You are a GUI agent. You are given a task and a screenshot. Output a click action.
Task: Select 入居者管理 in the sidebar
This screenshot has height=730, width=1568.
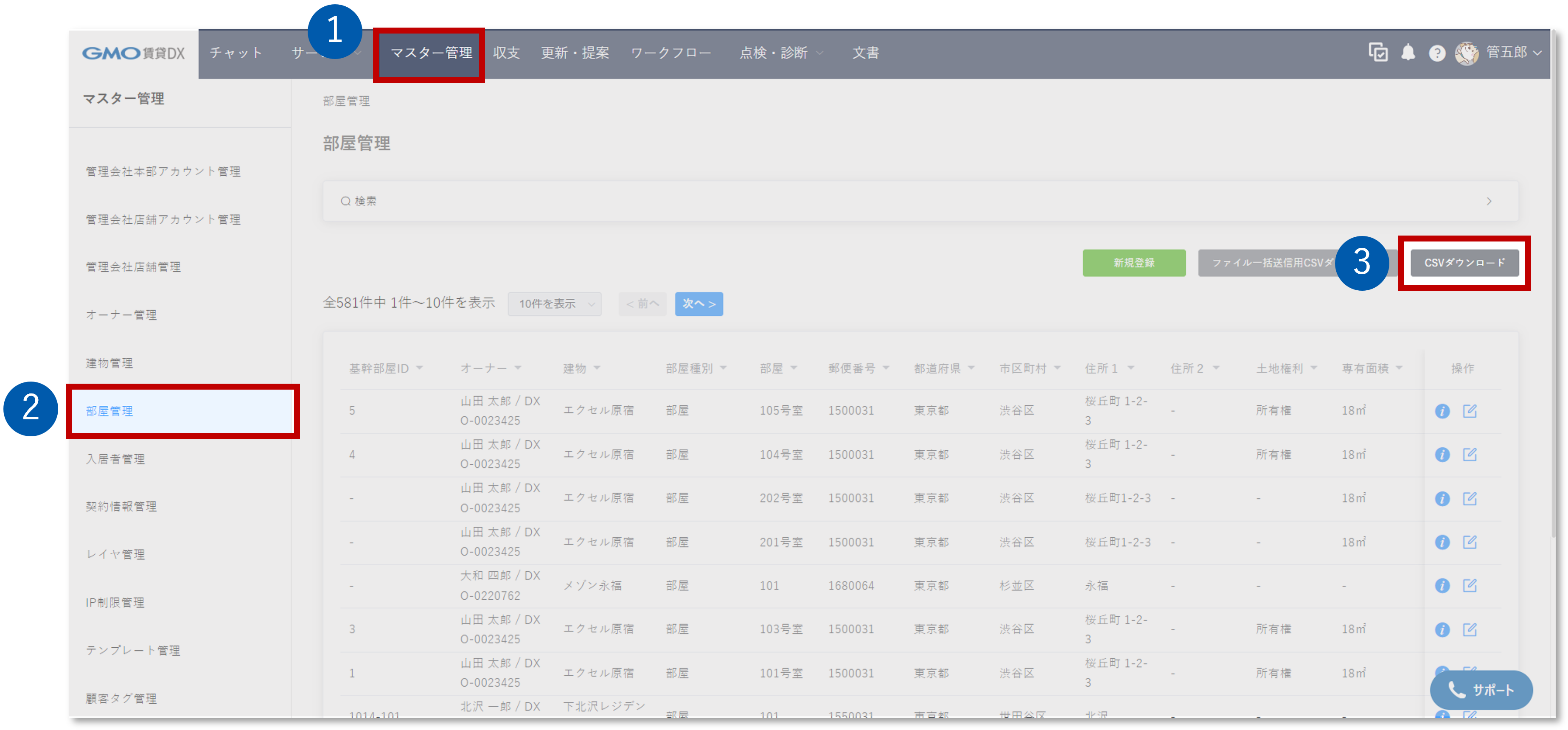pyautogui.click(x=115, y=459)
